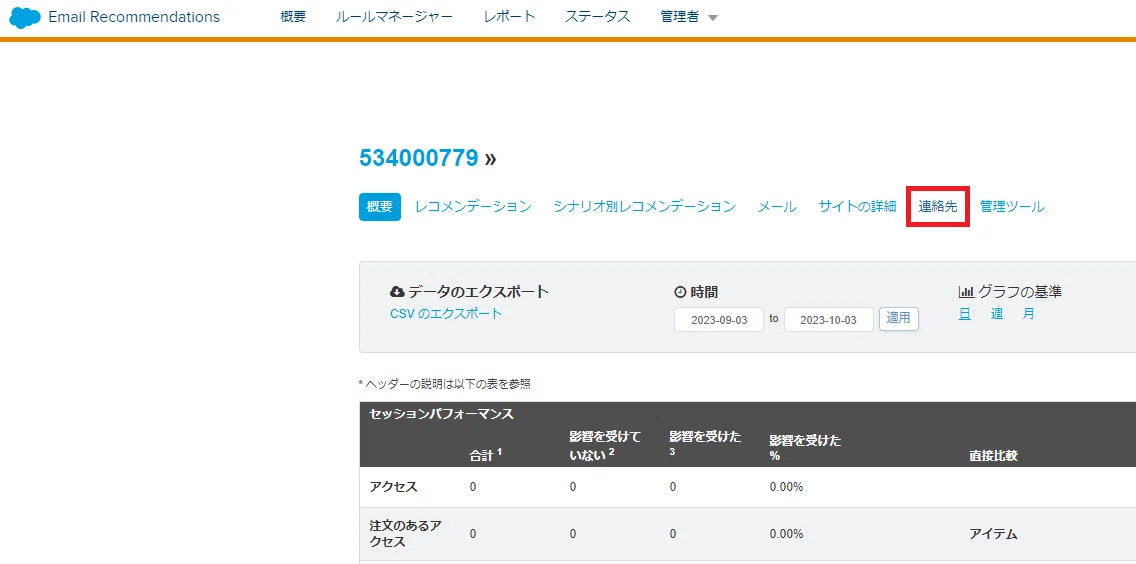Click the 534000779 account link
The height and width of the screenshot is (564, 1136).
tap(419, 158)
